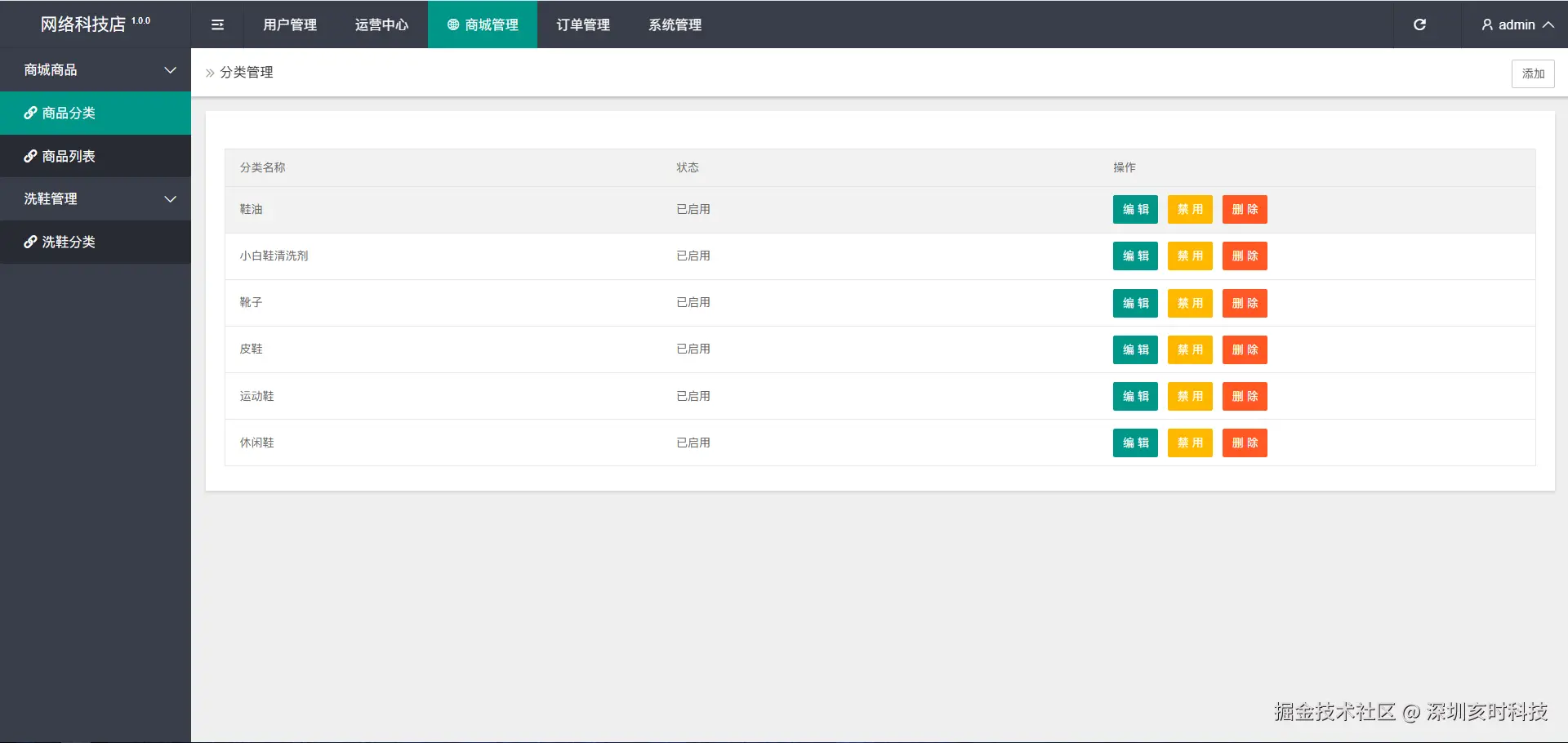Switch to 运营中心 top menu
Viewport: 1568px width, 743px height.
pyautogui.click(x=381, y=24)
